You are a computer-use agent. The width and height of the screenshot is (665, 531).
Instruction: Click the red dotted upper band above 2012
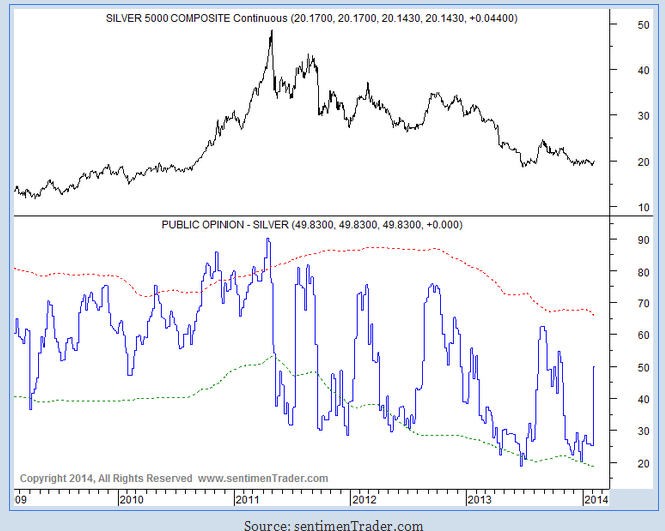pyautogui.click(x=364, y=248)
